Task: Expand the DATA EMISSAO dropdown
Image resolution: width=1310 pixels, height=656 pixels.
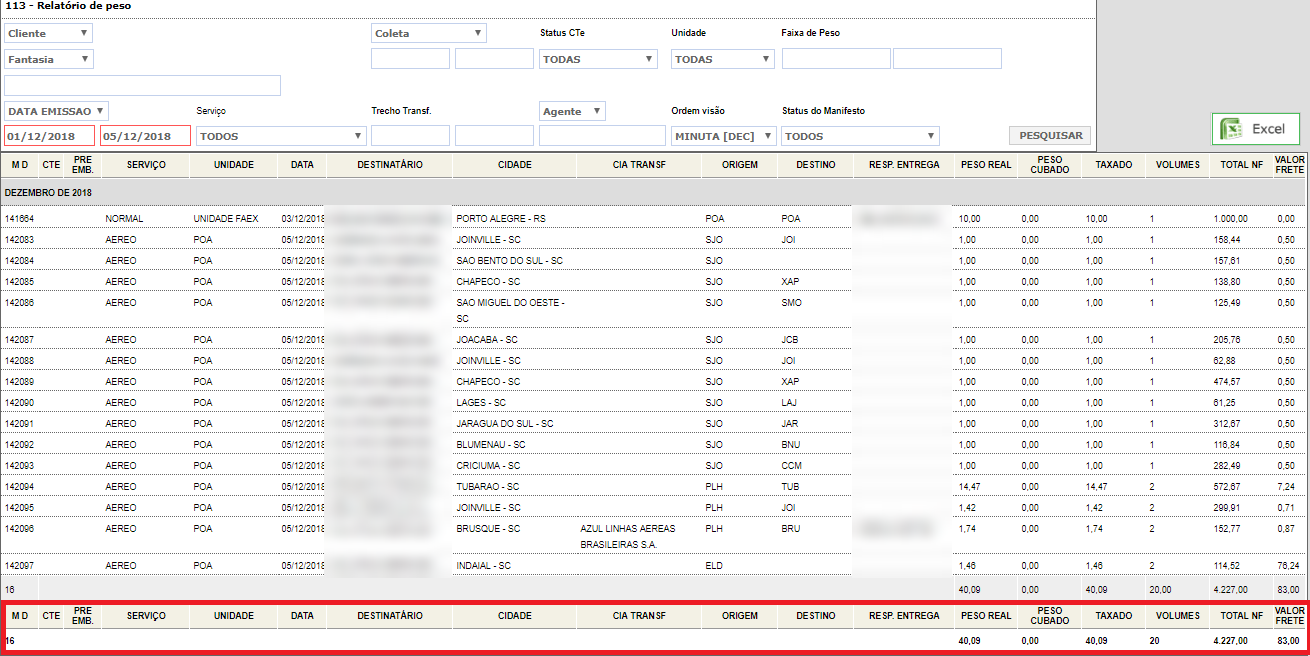Action: pos(57,111)
